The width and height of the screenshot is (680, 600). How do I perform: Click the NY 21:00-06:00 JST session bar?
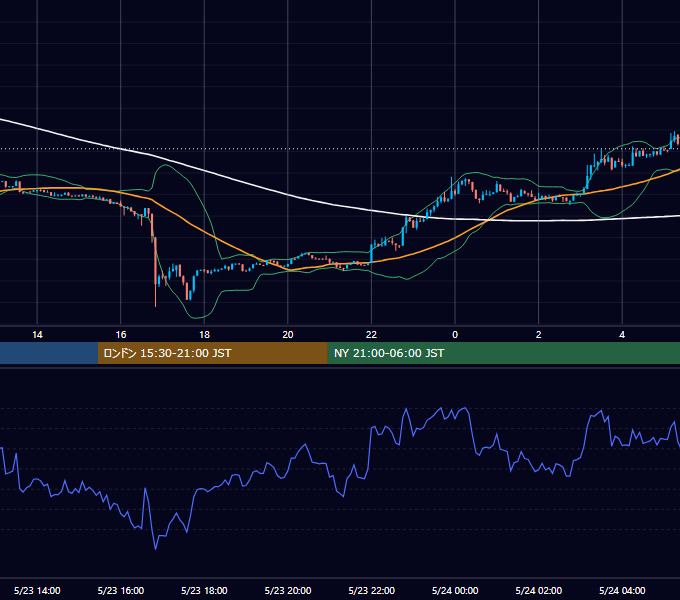pyautogui.click(x=503, y=353)
